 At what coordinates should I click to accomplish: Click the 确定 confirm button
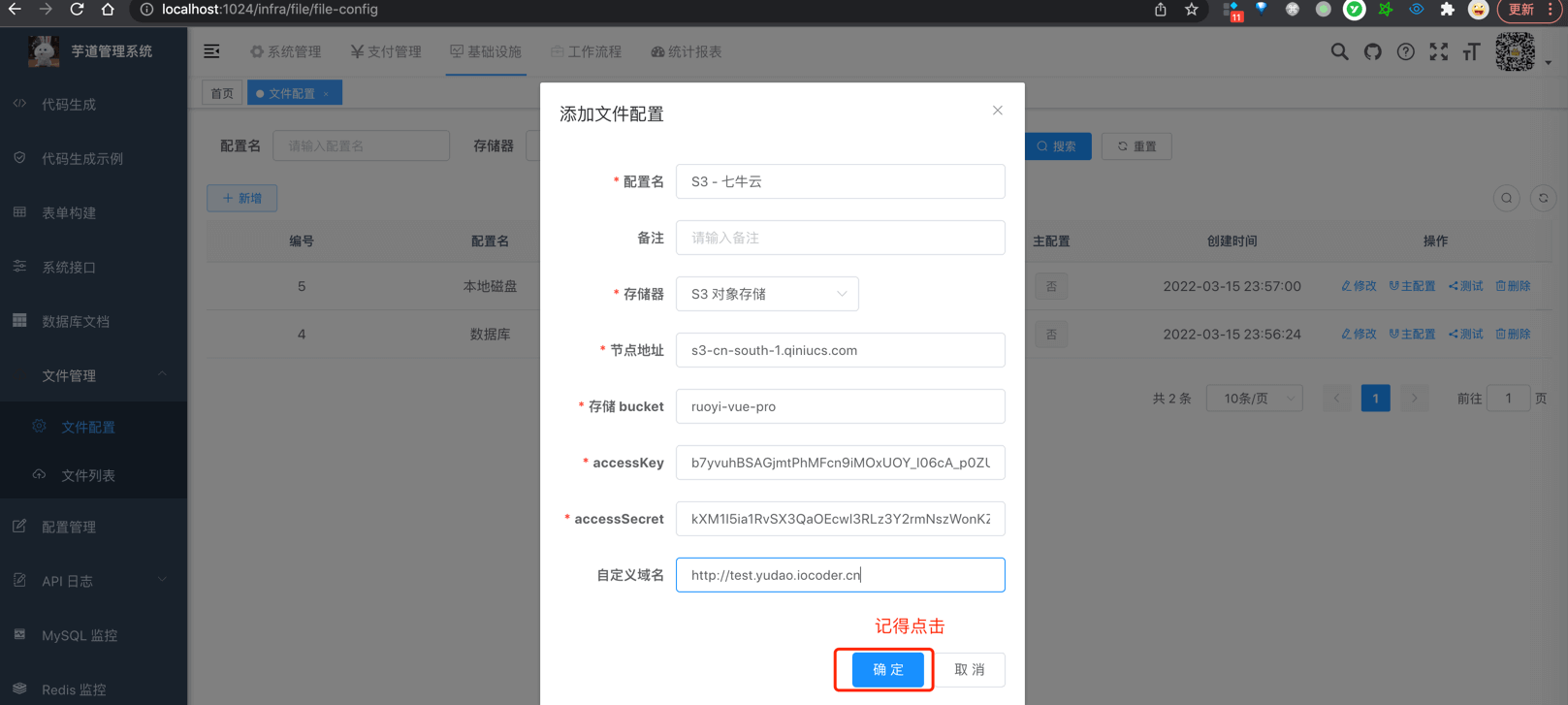pos(887,669)
